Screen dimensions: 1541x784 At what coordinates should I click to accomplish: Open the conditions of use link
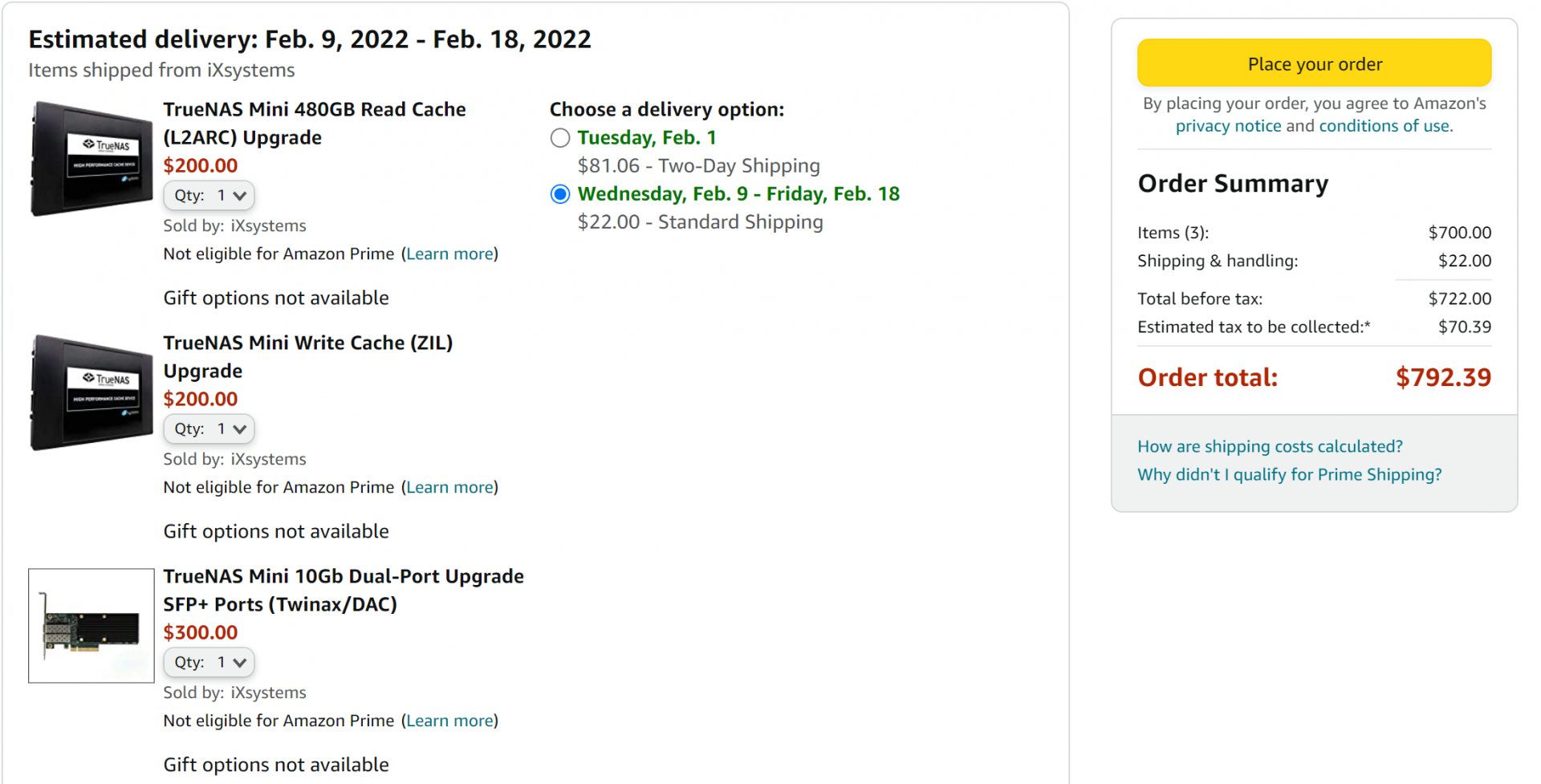pyautogui.click(x=1384, y=126)
